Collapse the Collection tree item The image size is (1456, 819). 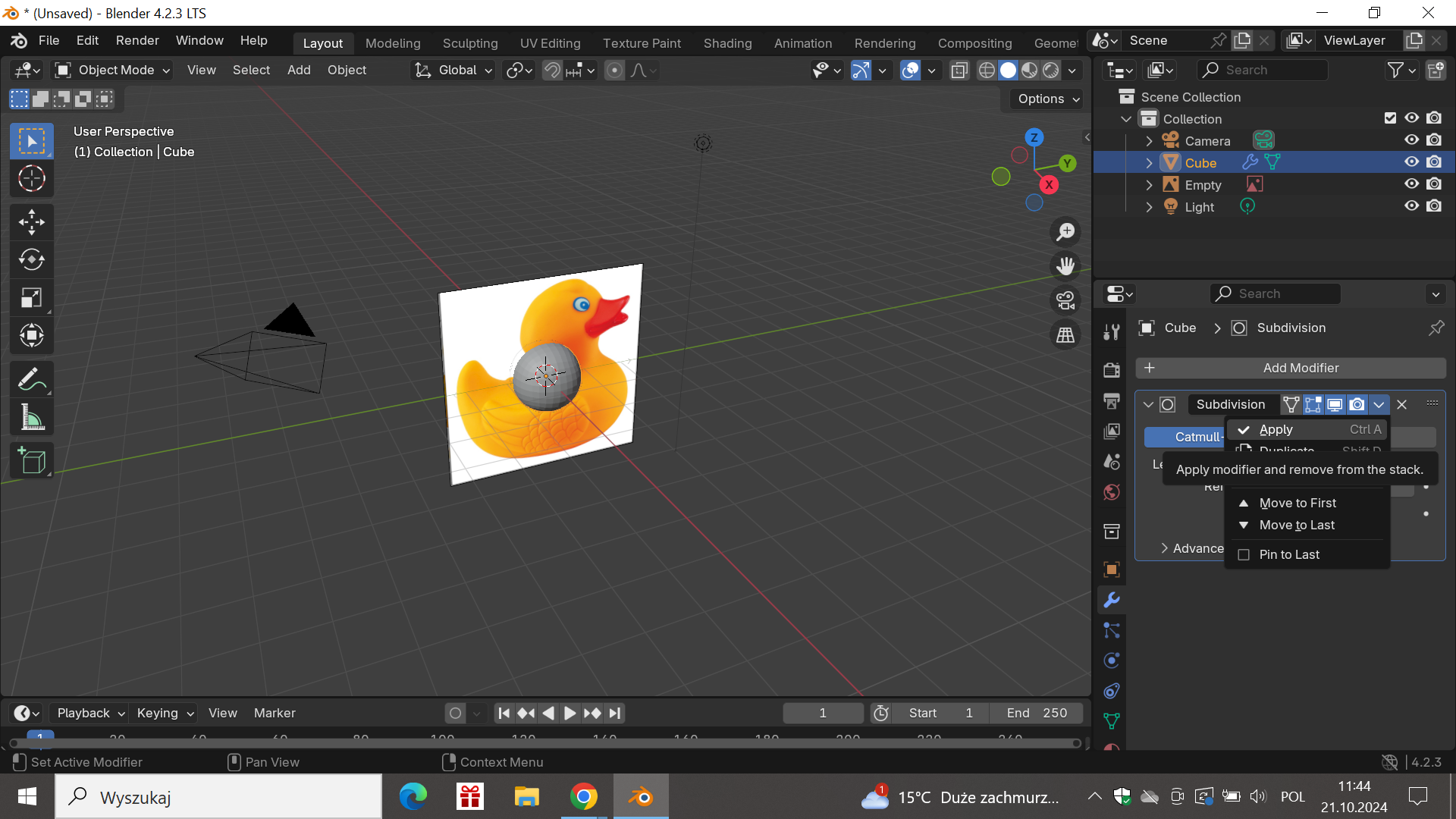1126,119
